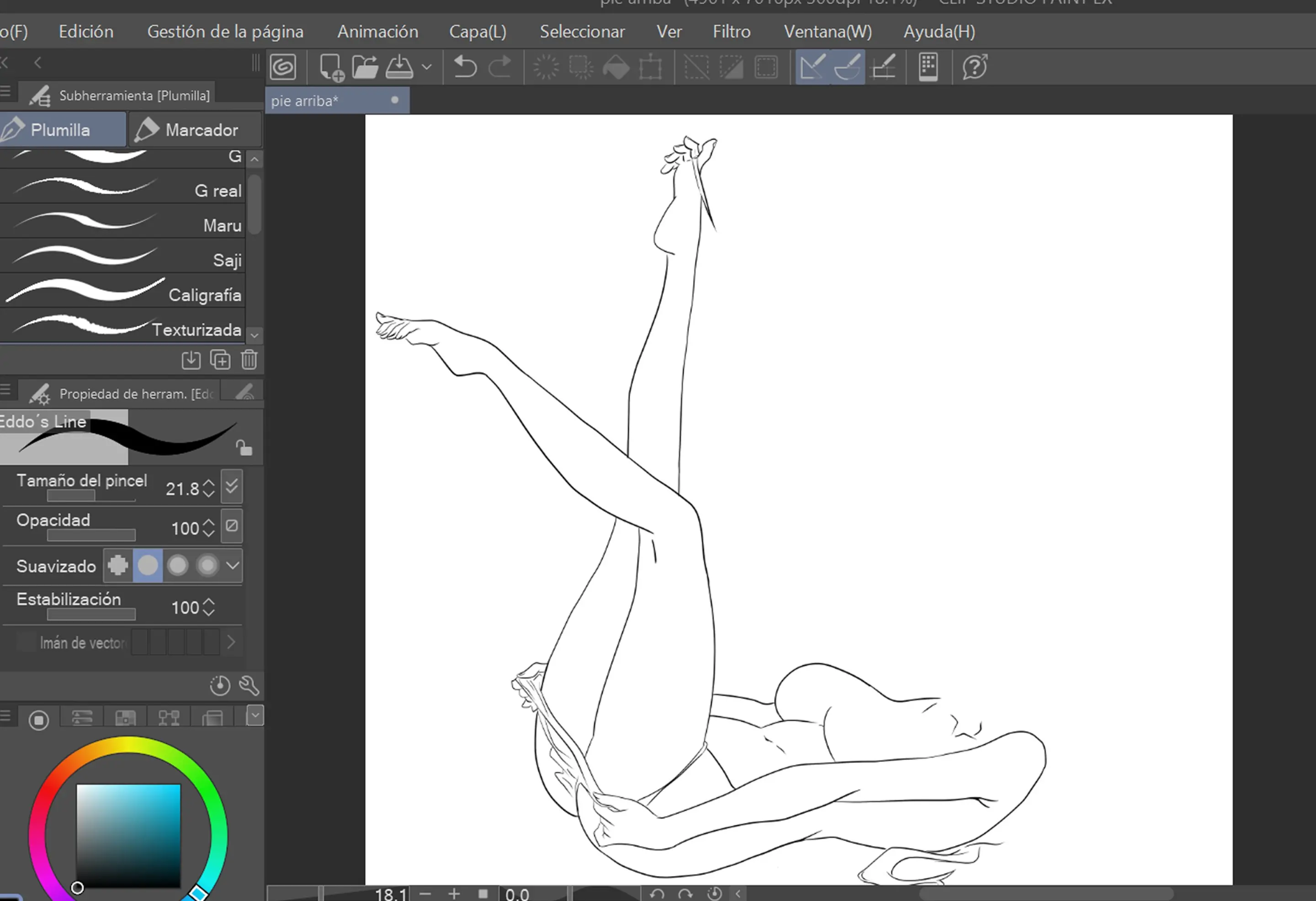
Task: Click the Clear (delete) toolbar icon
Action: point(546,68)
